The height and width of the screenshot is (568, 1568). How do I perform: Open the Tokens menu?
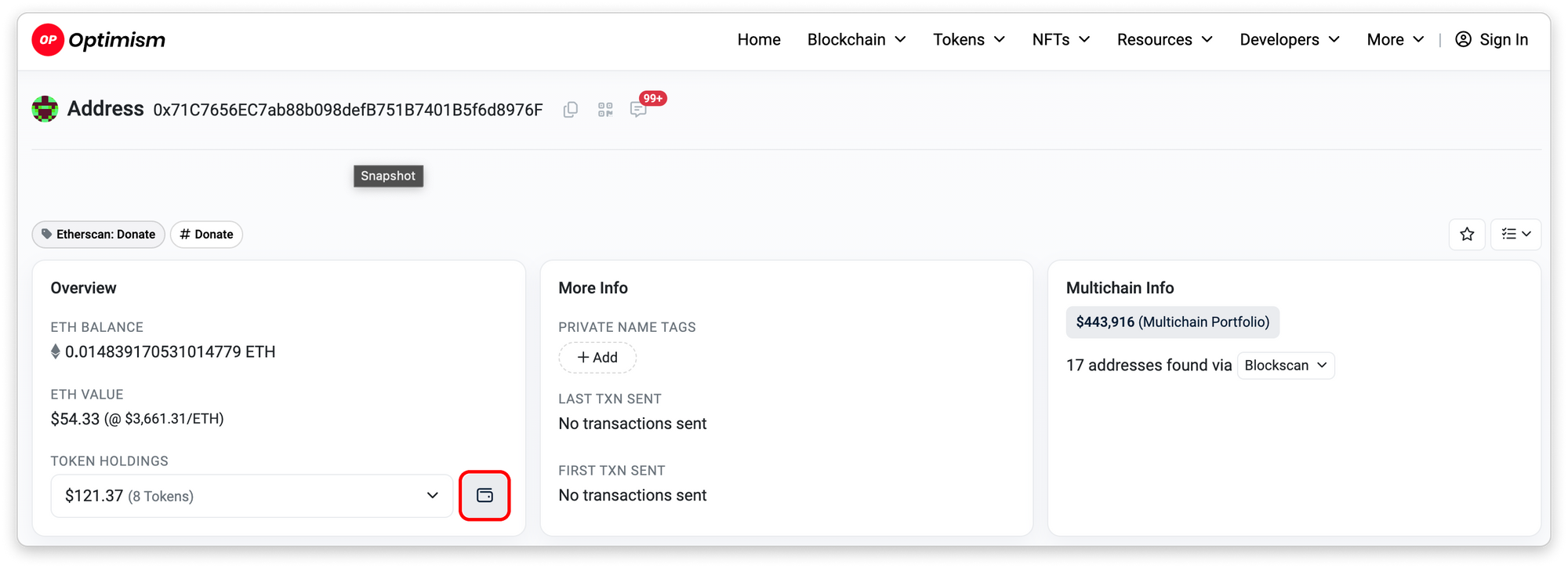pos(968,40)
